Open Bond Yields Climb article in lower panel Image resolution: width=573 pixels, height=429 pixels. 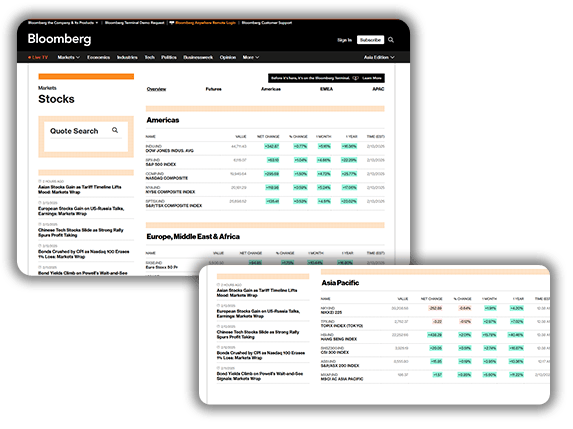[260, 376]
